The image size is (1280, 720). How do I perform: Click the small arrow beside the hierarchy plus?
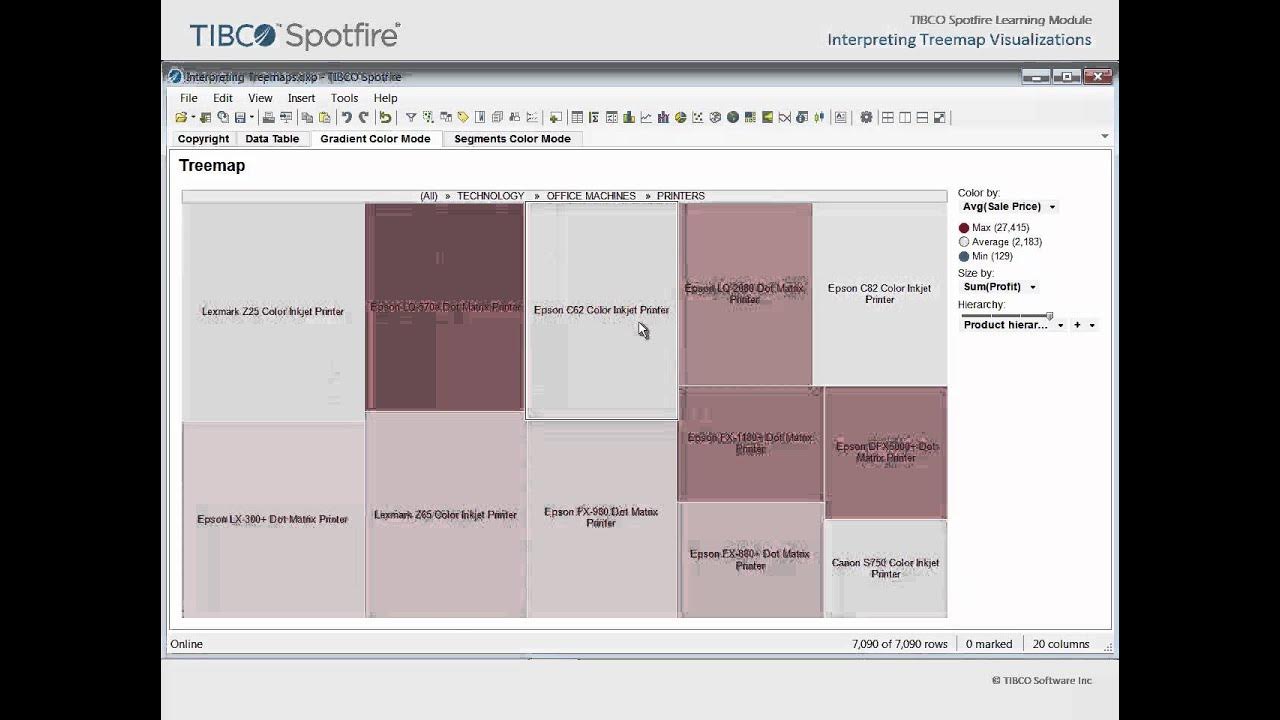pyautogui.click(x=1092, y=325)
